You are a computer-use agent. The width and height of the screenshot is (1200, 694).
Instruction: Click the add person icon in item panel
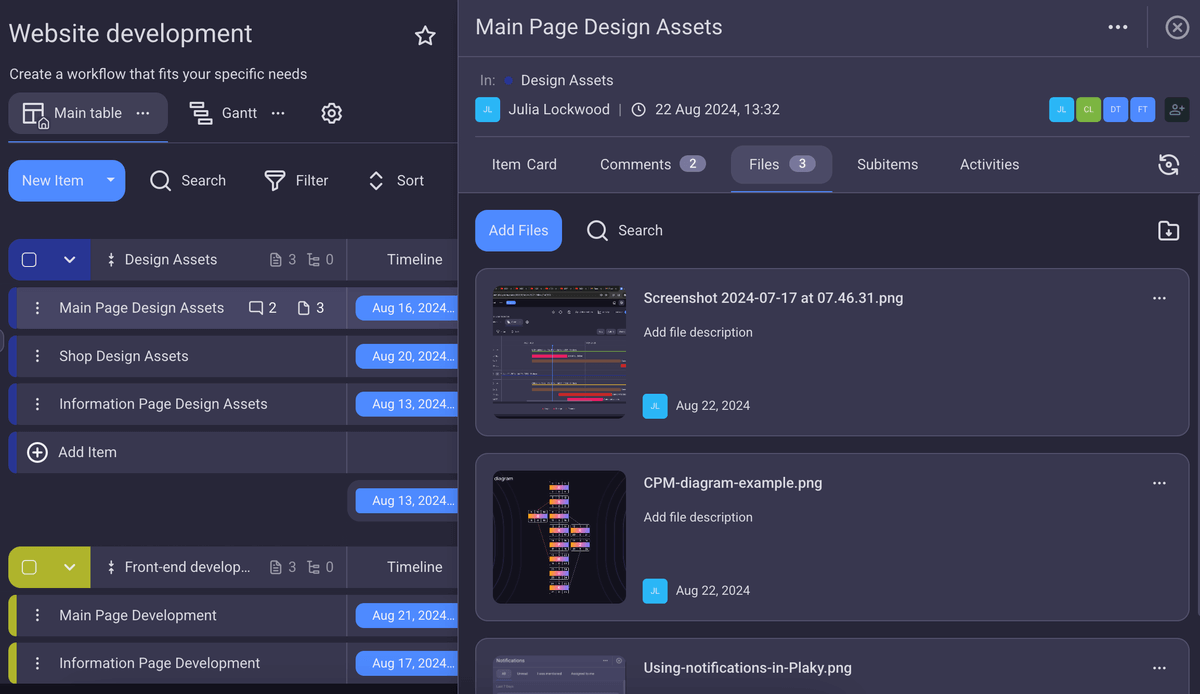coord(1176,110)
